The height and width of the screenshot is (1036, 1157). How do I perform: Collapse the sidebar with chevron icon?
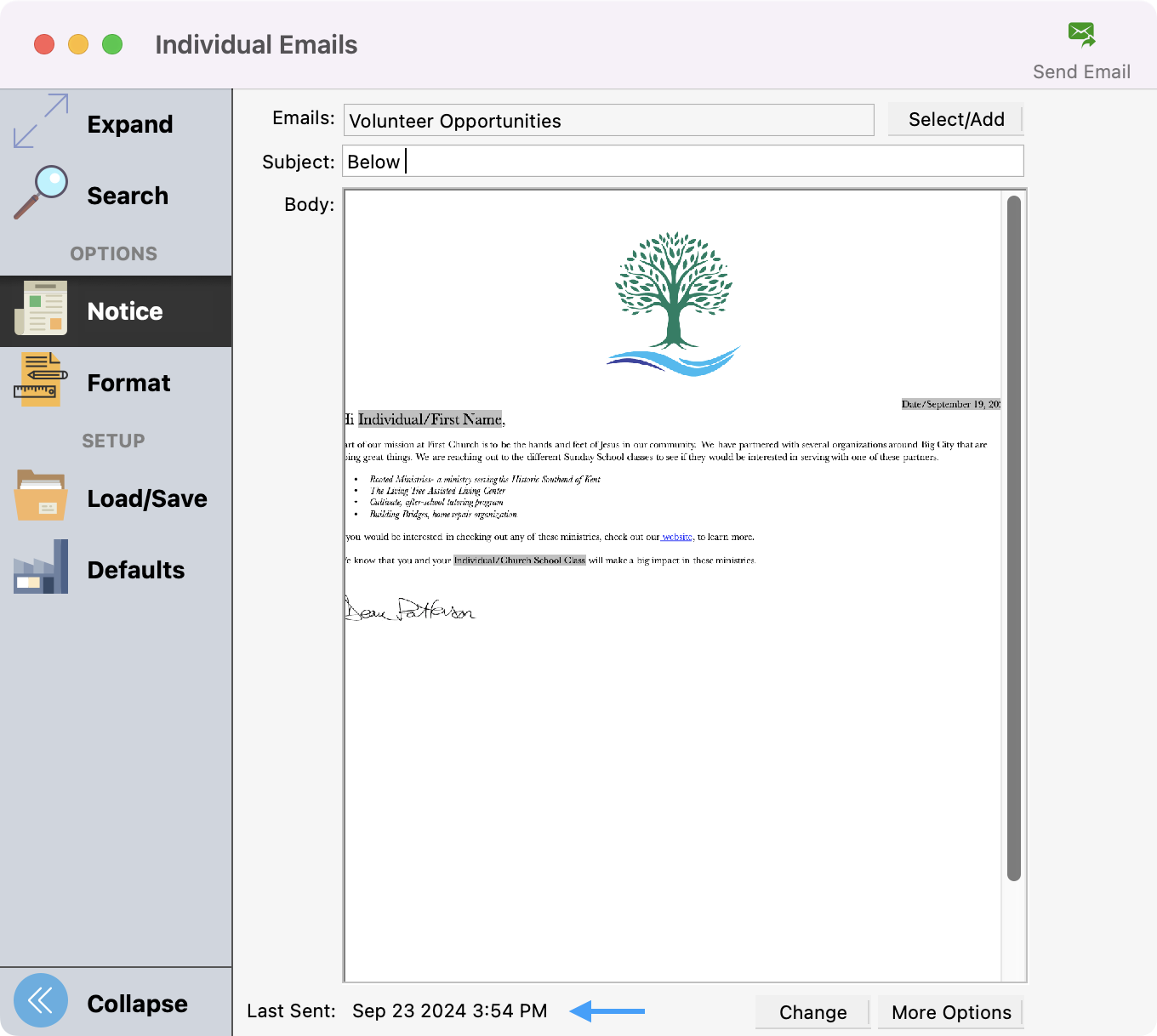[x=41, y=1000]
